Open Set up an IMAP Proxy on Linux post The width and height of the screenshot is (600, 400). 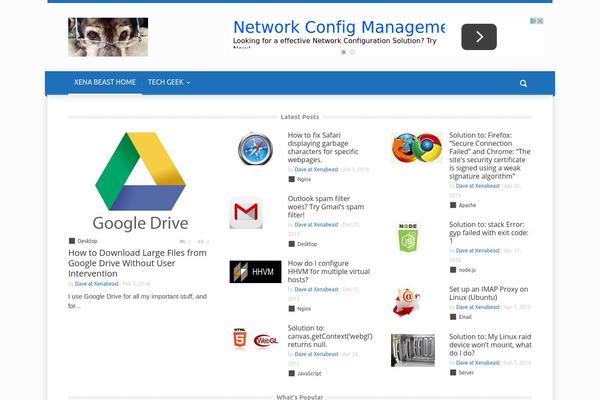488,293
